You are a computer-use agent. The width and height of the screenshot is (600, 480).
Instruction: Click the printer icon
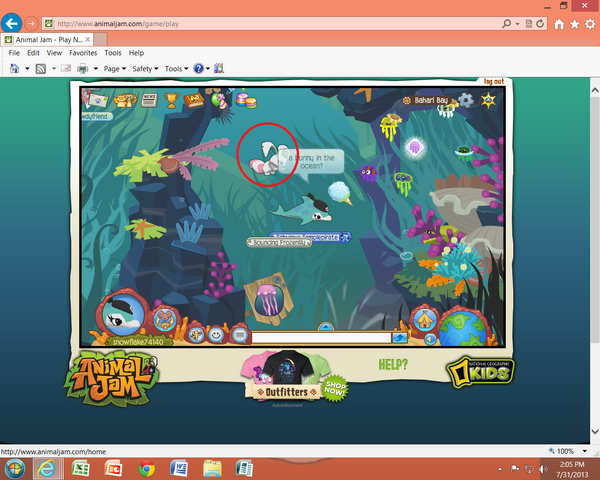pyautogui.click(x=83, y=69)
